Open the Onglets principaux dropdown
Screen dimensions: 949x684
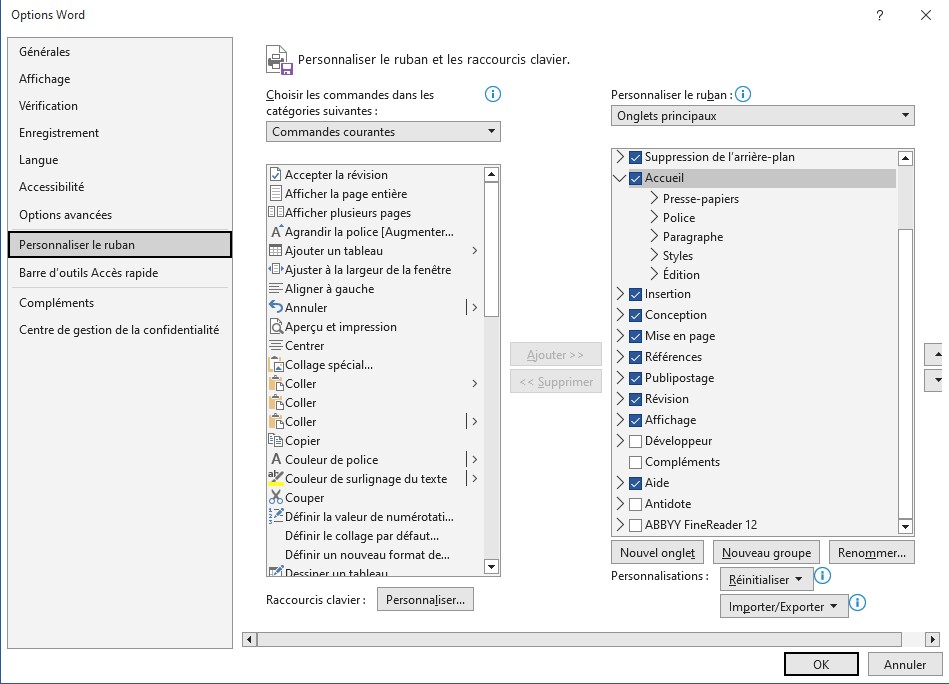click(x=762, y=116)
